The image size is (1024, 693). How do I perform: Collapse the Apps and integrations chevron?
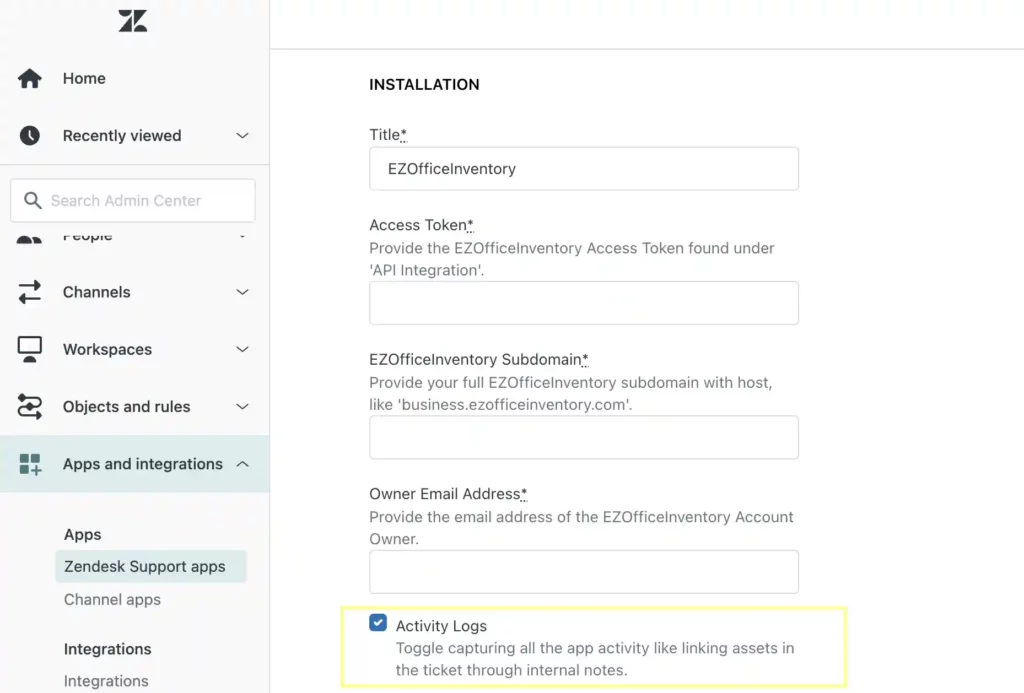click(x=242, y=464)
